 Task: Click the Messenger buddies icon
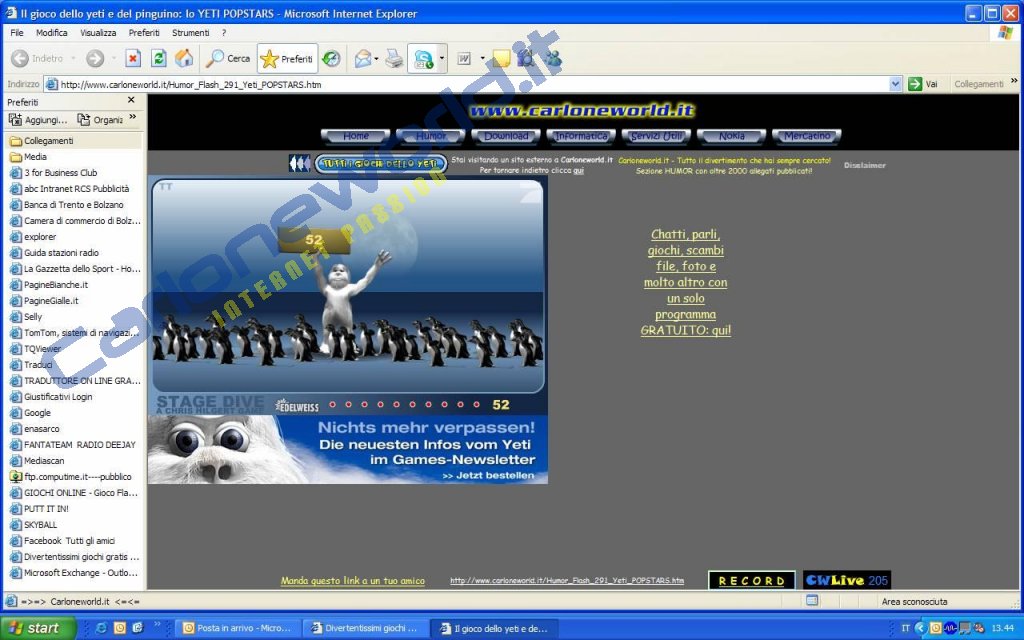pyautogui.click(x=553, y=59)
